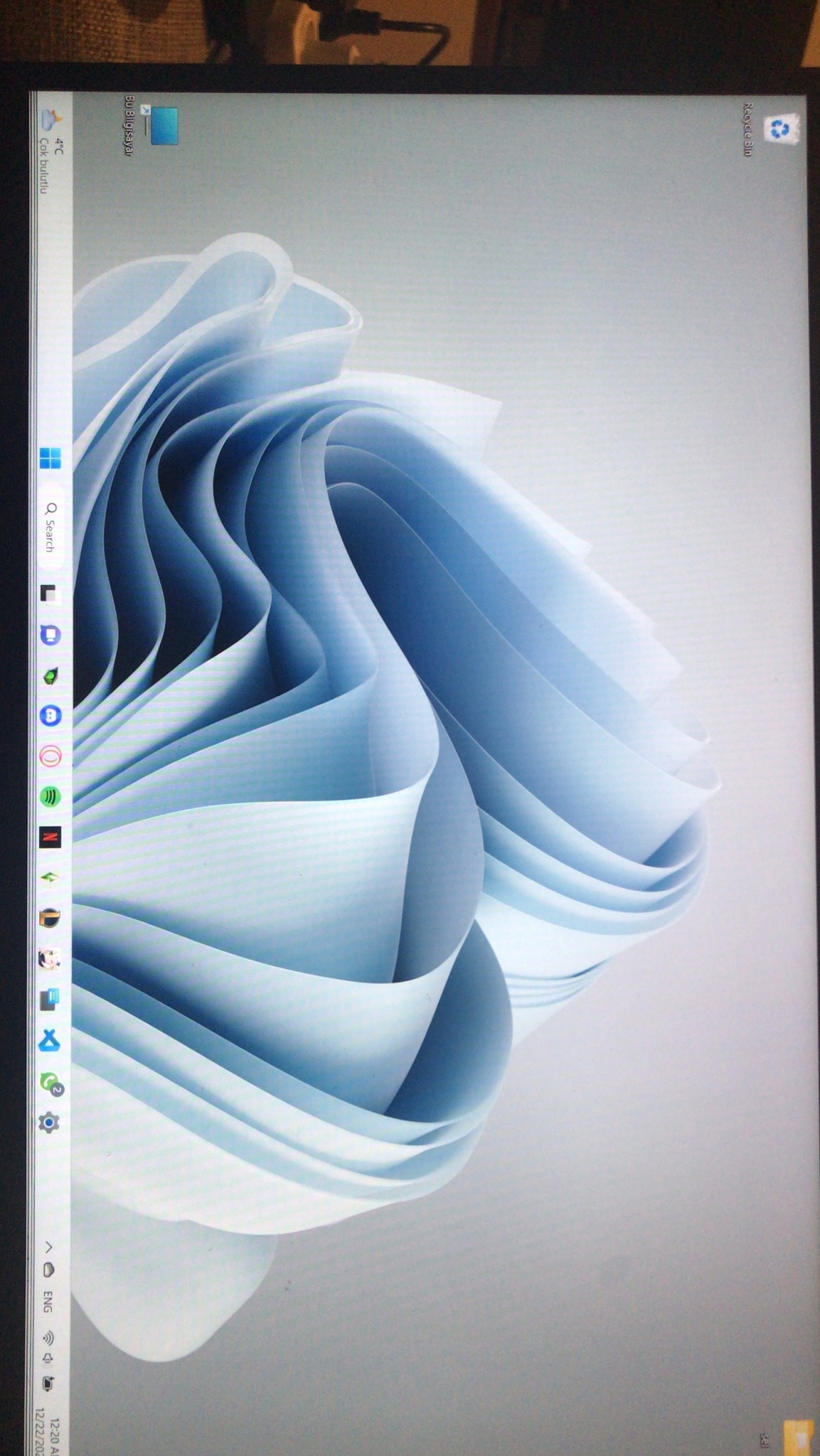820x1456 pixels.
Task: Open the Chat app on the taskbar
Action: (x=49, y=635)
